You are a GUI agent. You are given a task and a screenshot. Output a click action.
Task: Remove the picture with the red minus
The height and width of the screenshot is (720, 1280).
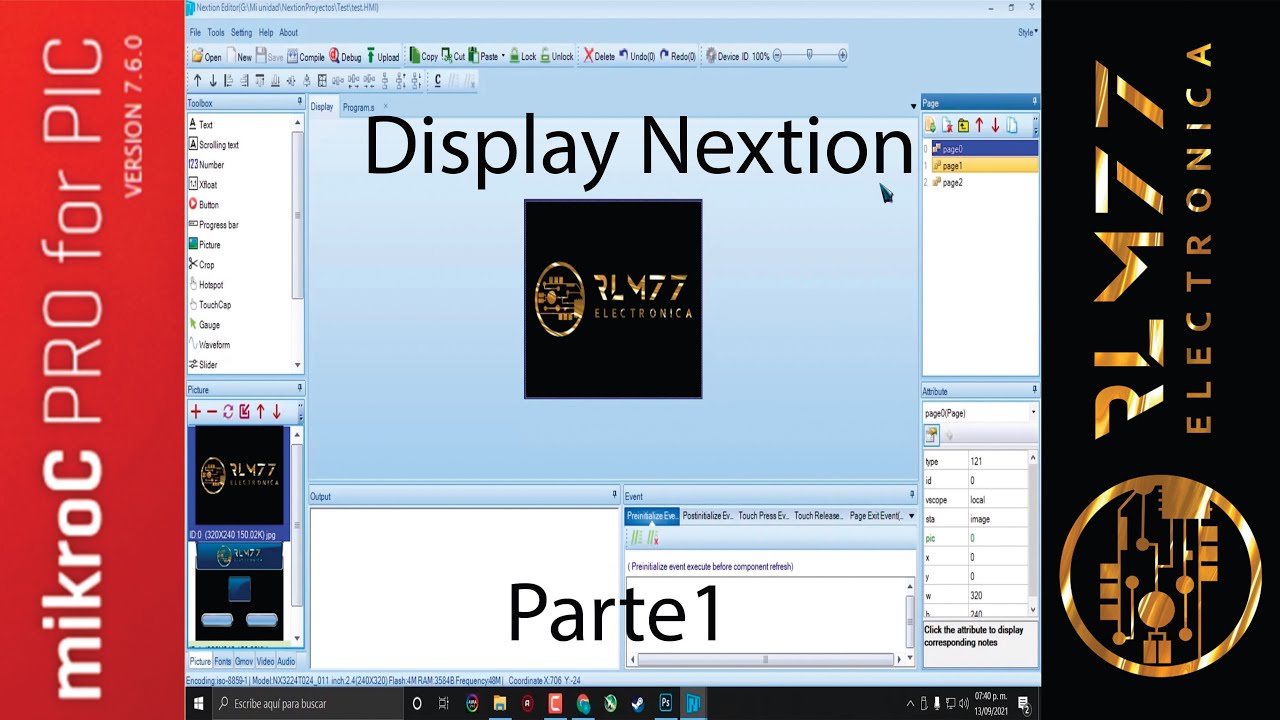pos(212,412)
